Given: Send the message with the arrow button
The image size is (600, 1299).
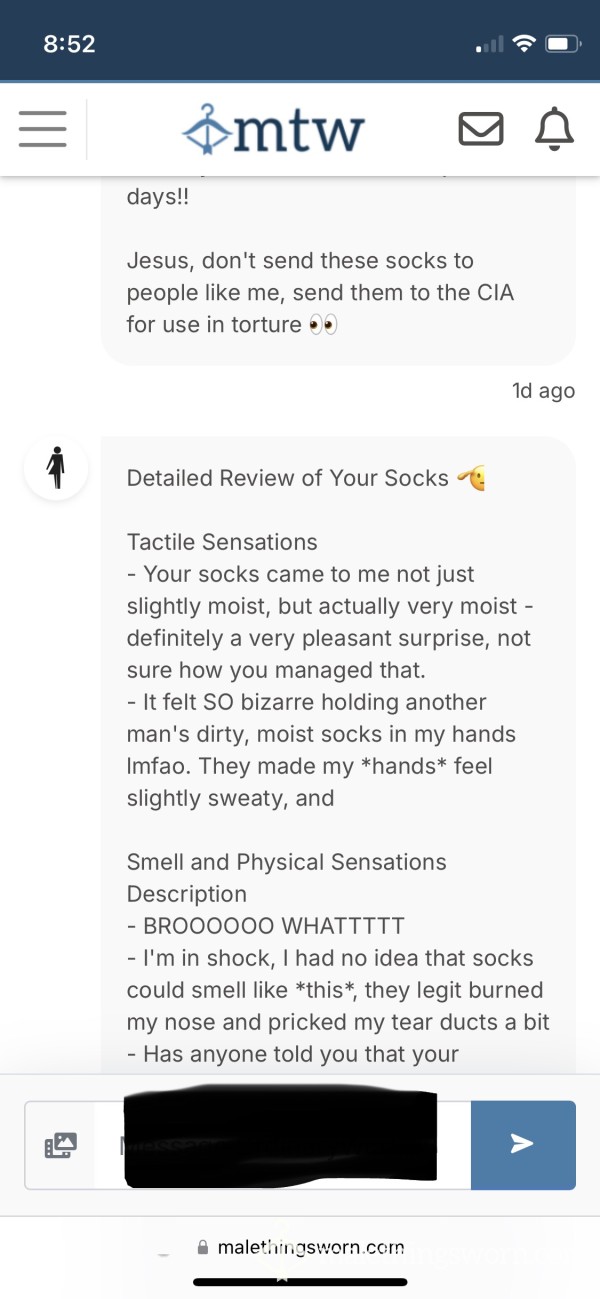Looking at the screenshot, I should [523, 1145].
